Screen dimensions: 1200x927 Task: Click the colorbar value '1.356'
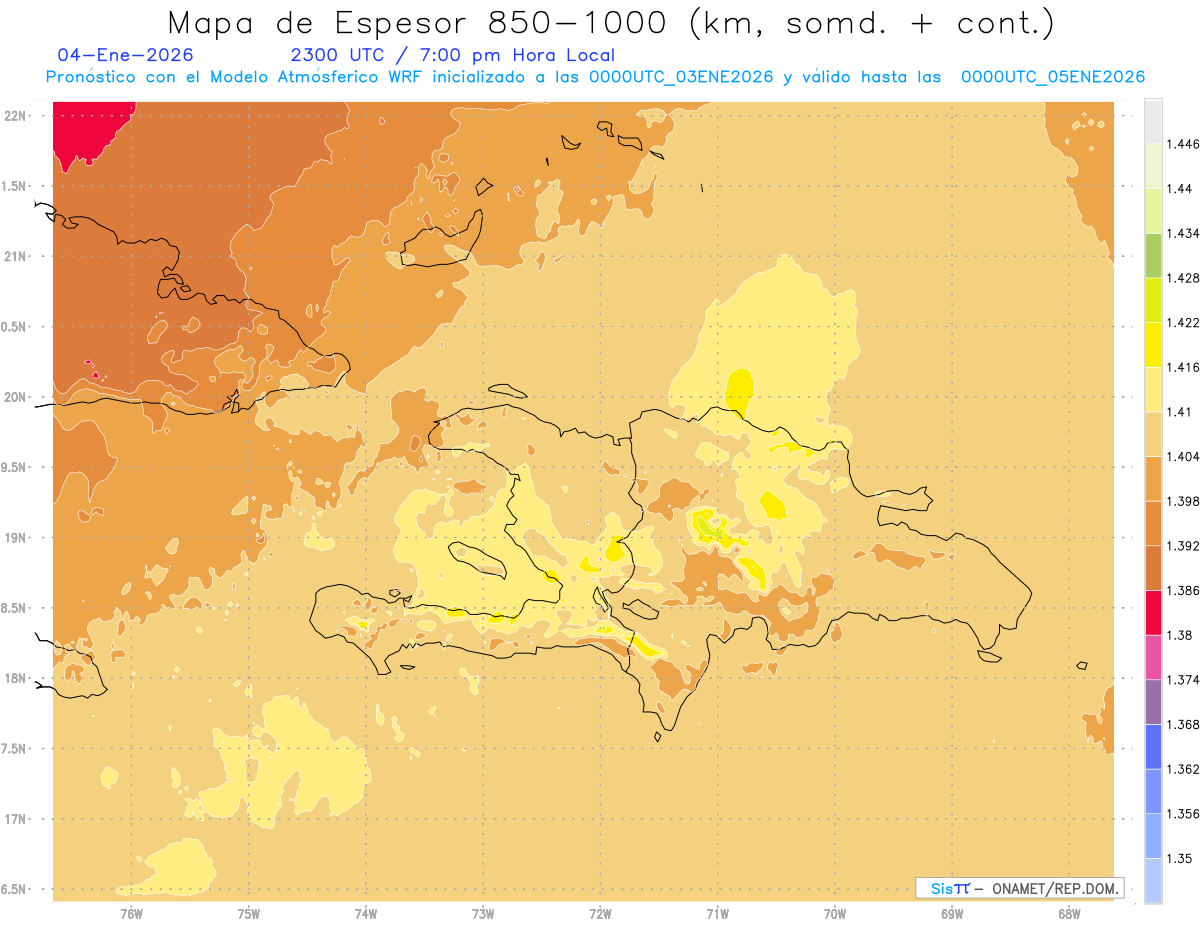pos(1183,814)
